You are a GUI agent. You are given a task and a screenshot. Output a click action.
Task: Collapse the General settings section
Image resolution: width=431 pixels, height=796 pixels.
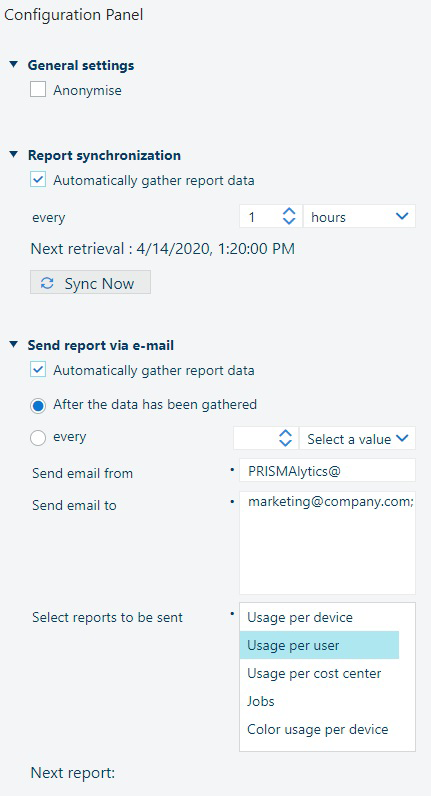(14, 65)
